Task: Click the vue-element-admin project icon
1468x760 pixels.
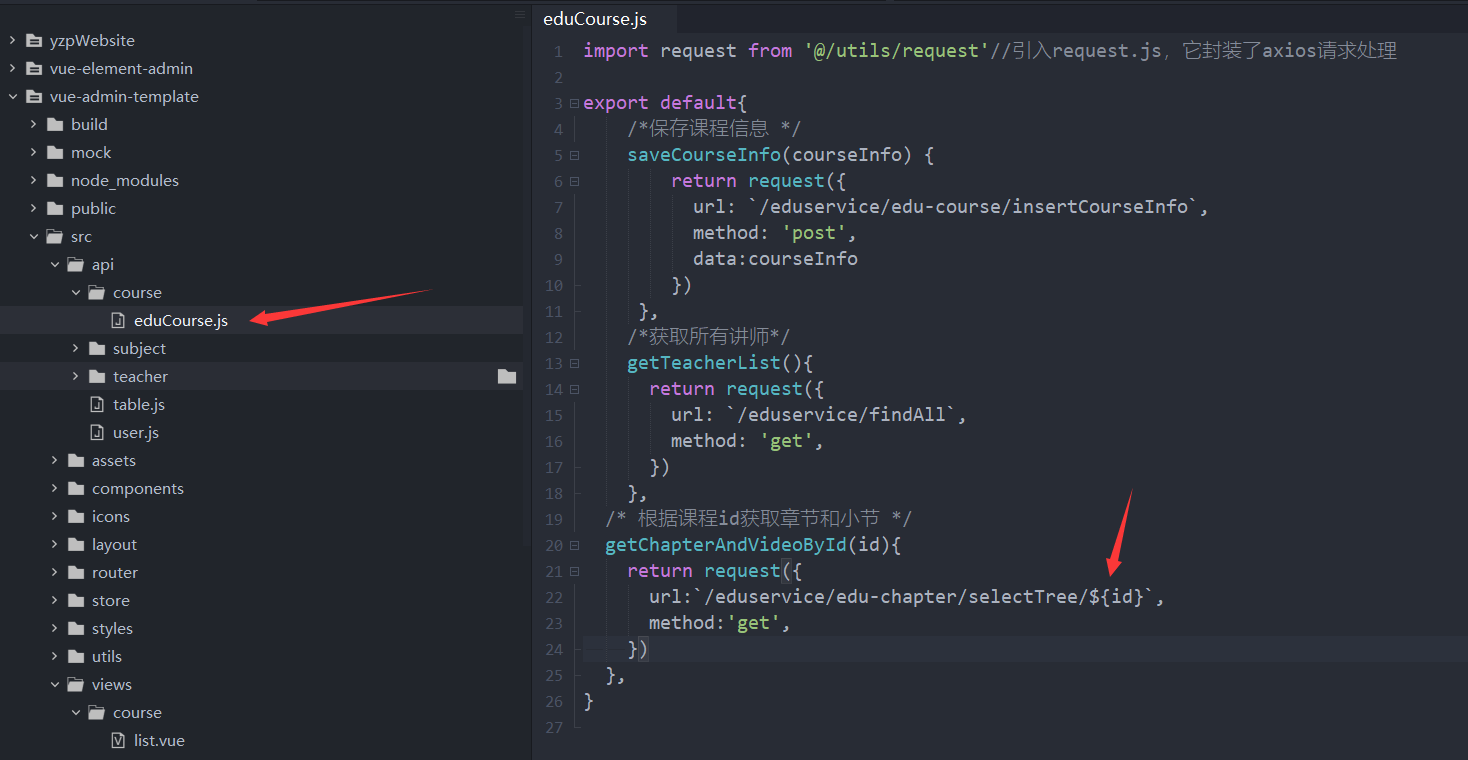Action: coord(34,69)
